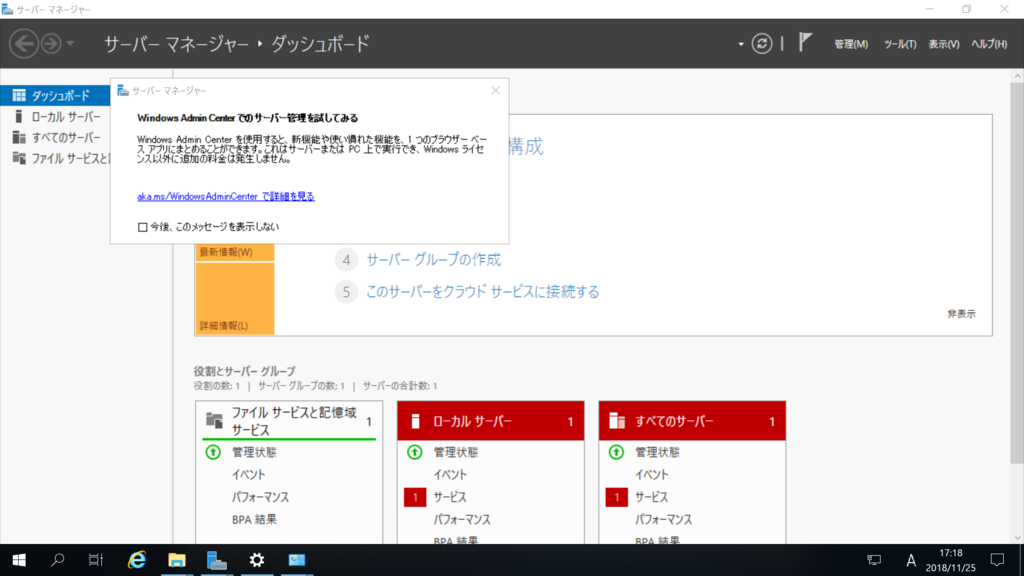Open the Action Center notification icon
Screen dimensions: 1024x576
coord(997,560)
